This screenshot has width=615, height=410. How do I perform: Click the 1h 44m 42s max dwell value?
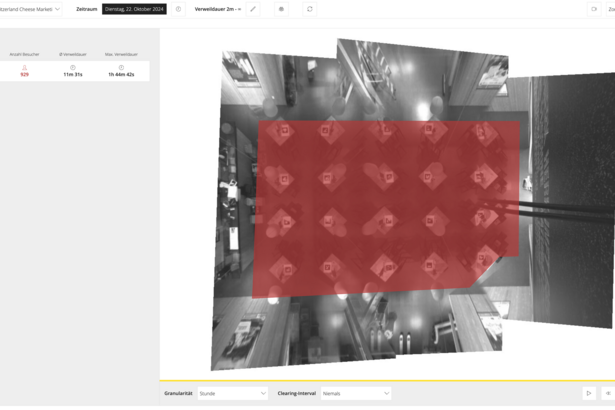(x=121, y=75)
